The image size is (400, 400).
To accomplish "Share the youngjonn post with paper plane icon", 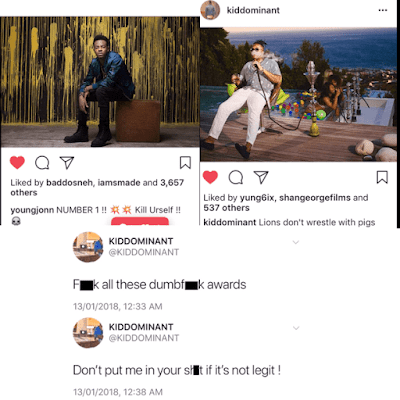I will click(67, 162).
